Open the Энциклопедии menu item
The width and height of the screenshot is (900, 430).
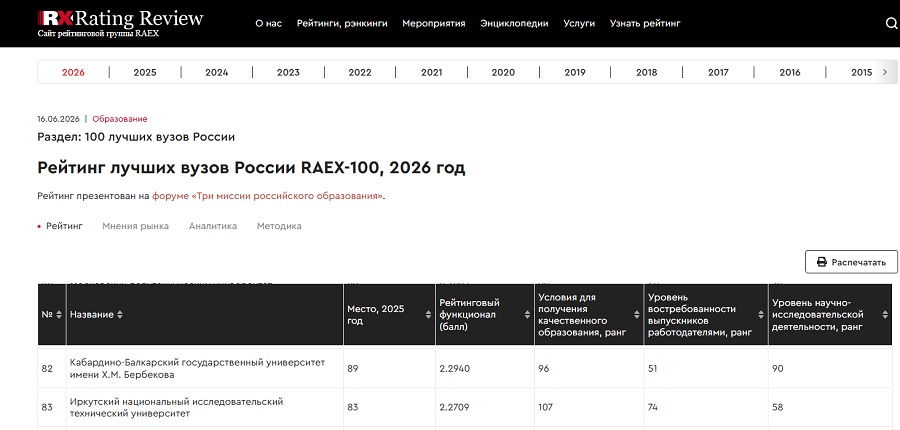(514, 24)
